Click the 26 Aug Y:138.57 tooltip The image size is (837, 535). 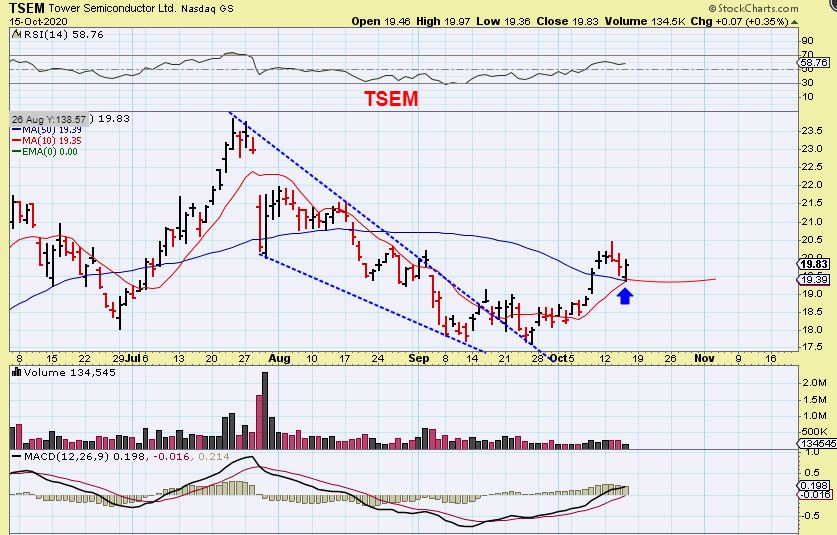[x=49, y=120]
